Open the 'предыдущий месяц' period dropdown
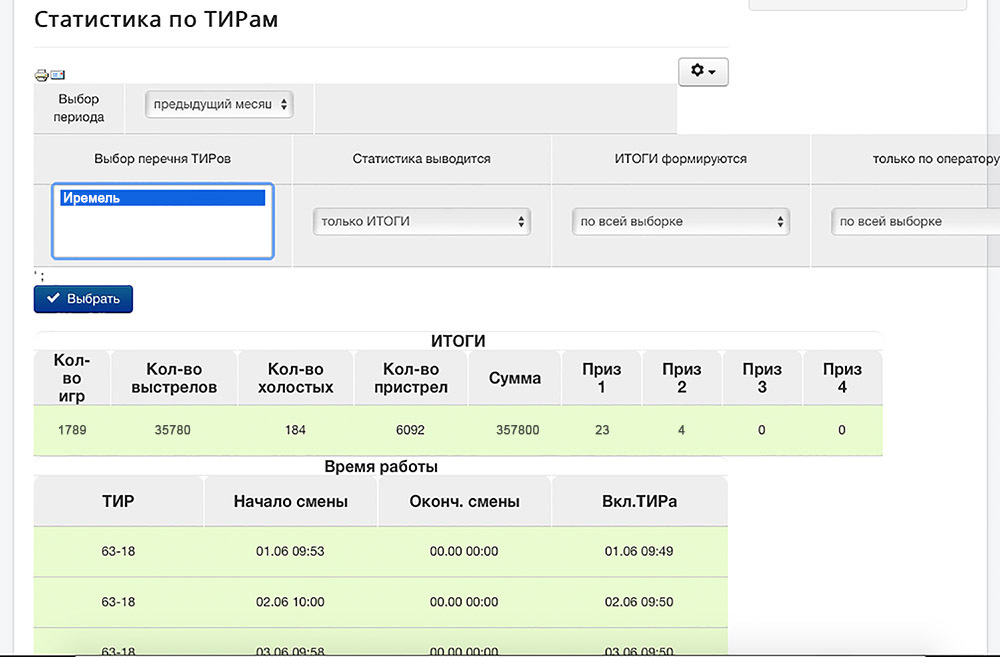The image size is (1000, 657). click(219, 105)
